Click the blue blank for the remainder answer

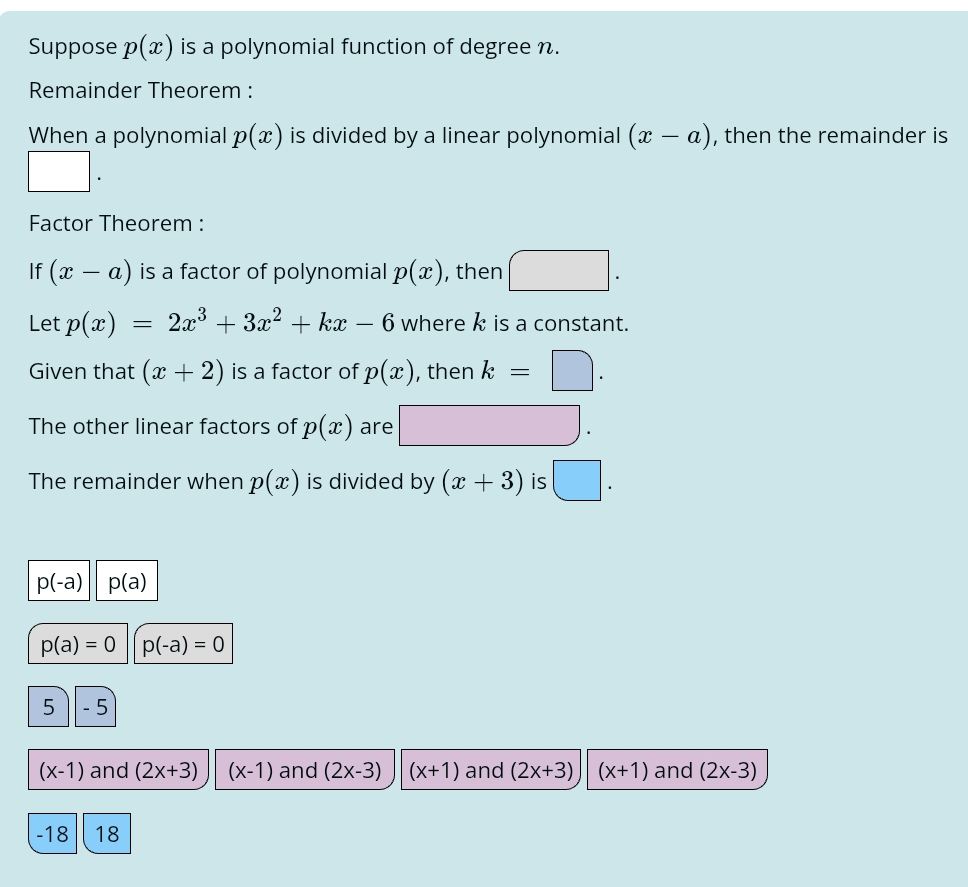[x=574, y=480]
